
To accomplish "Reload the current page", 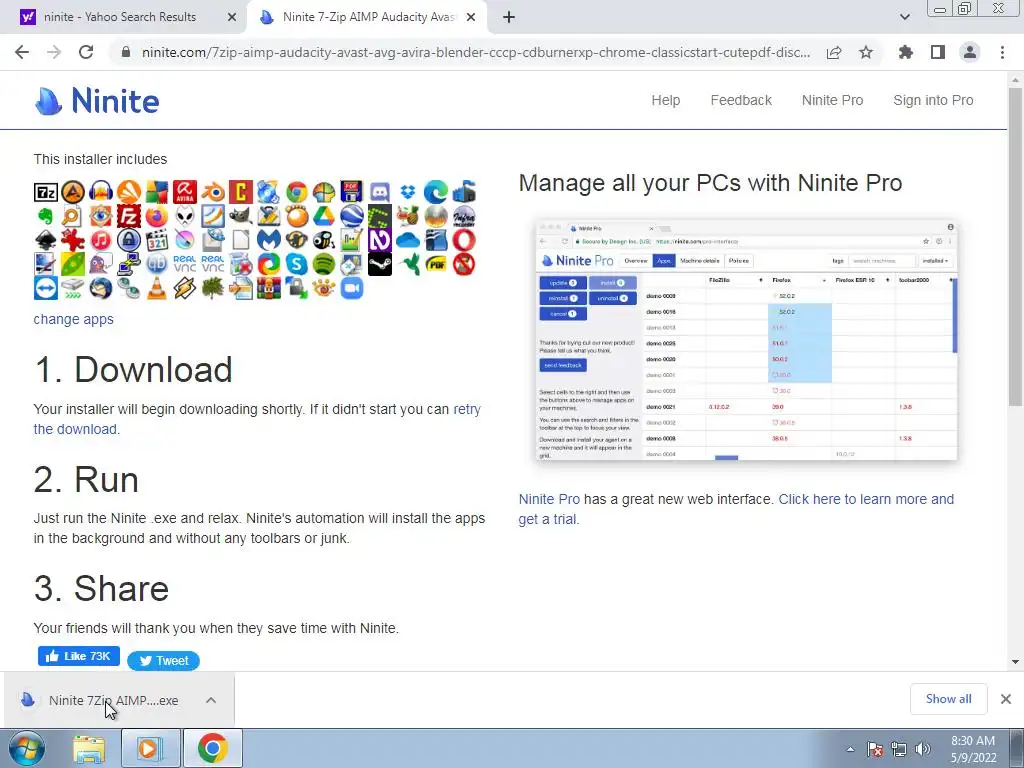I will [86, 52].
